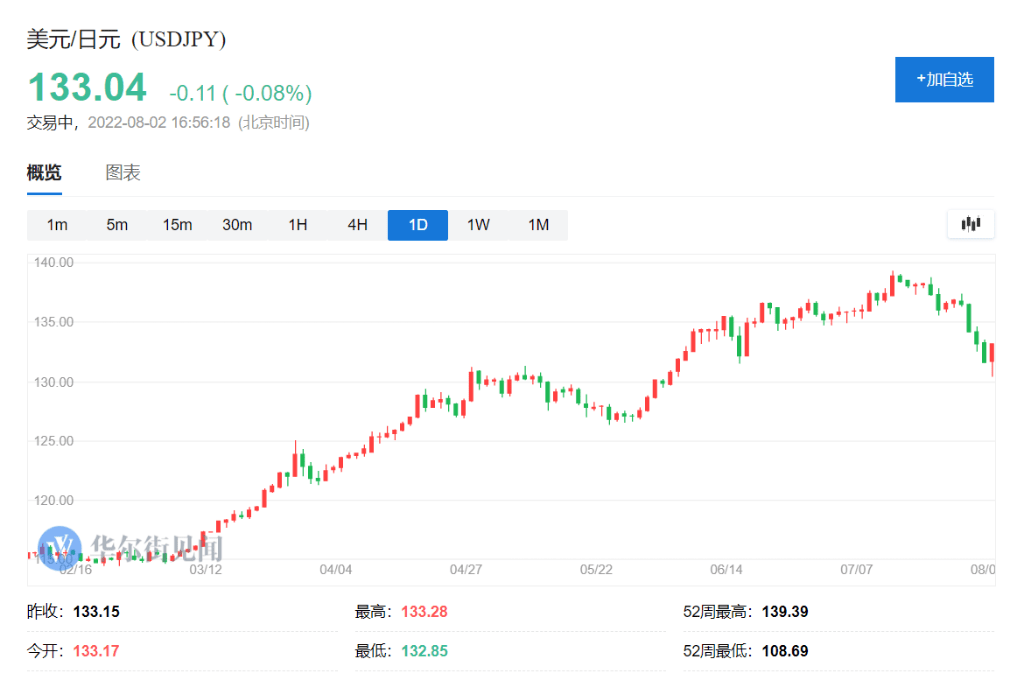Click the candlestick chart type icon
Viewport: 1024px width, 673px height.
[970, 224]
